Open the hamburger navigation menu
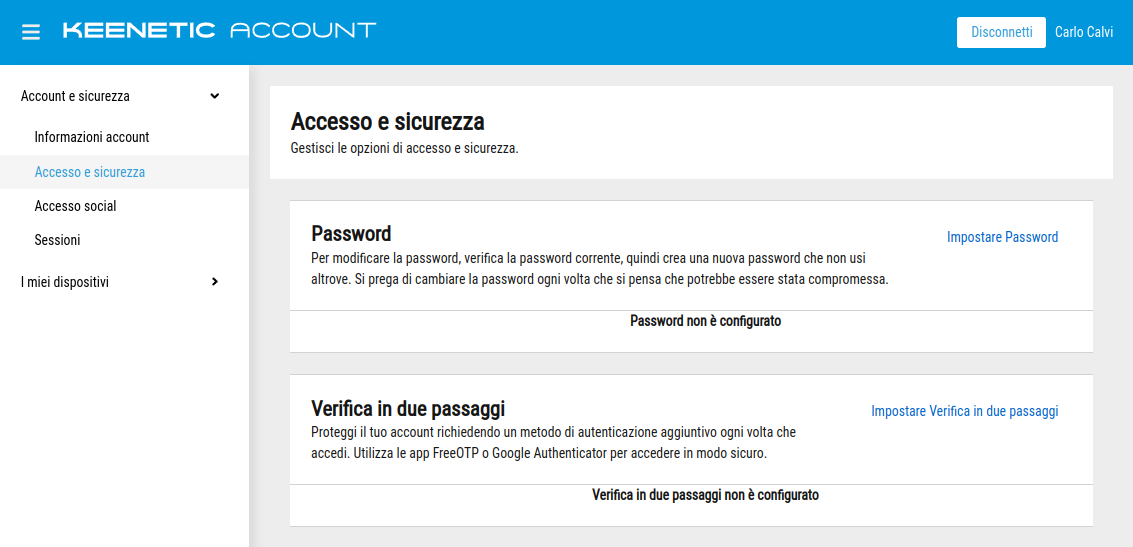Screen dimensions: 1133x547 (x=31, y=32)
